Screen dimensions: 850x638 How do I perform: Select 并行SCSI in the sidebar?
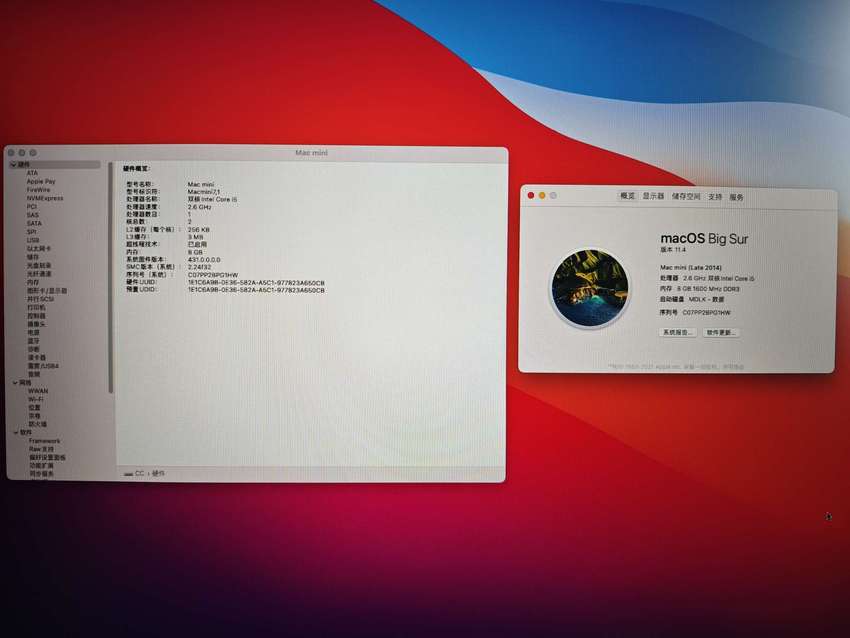pos(41,299)
